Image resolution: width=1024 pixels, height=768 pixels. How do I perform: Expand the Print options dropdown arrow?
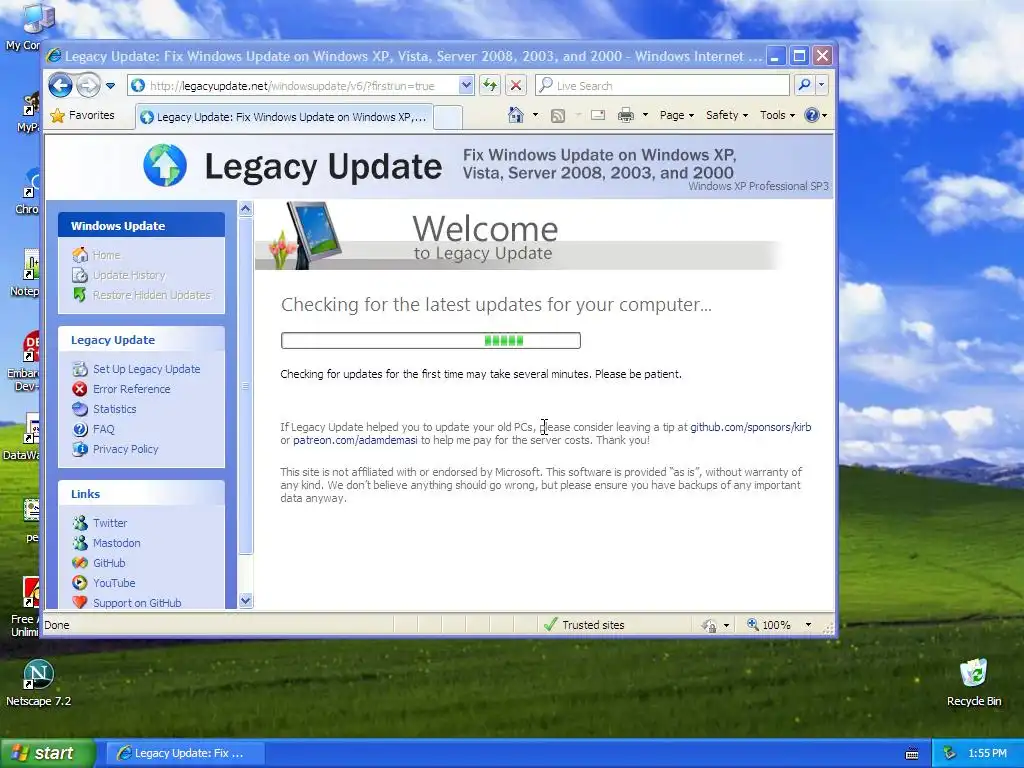(x=645, y=115)
